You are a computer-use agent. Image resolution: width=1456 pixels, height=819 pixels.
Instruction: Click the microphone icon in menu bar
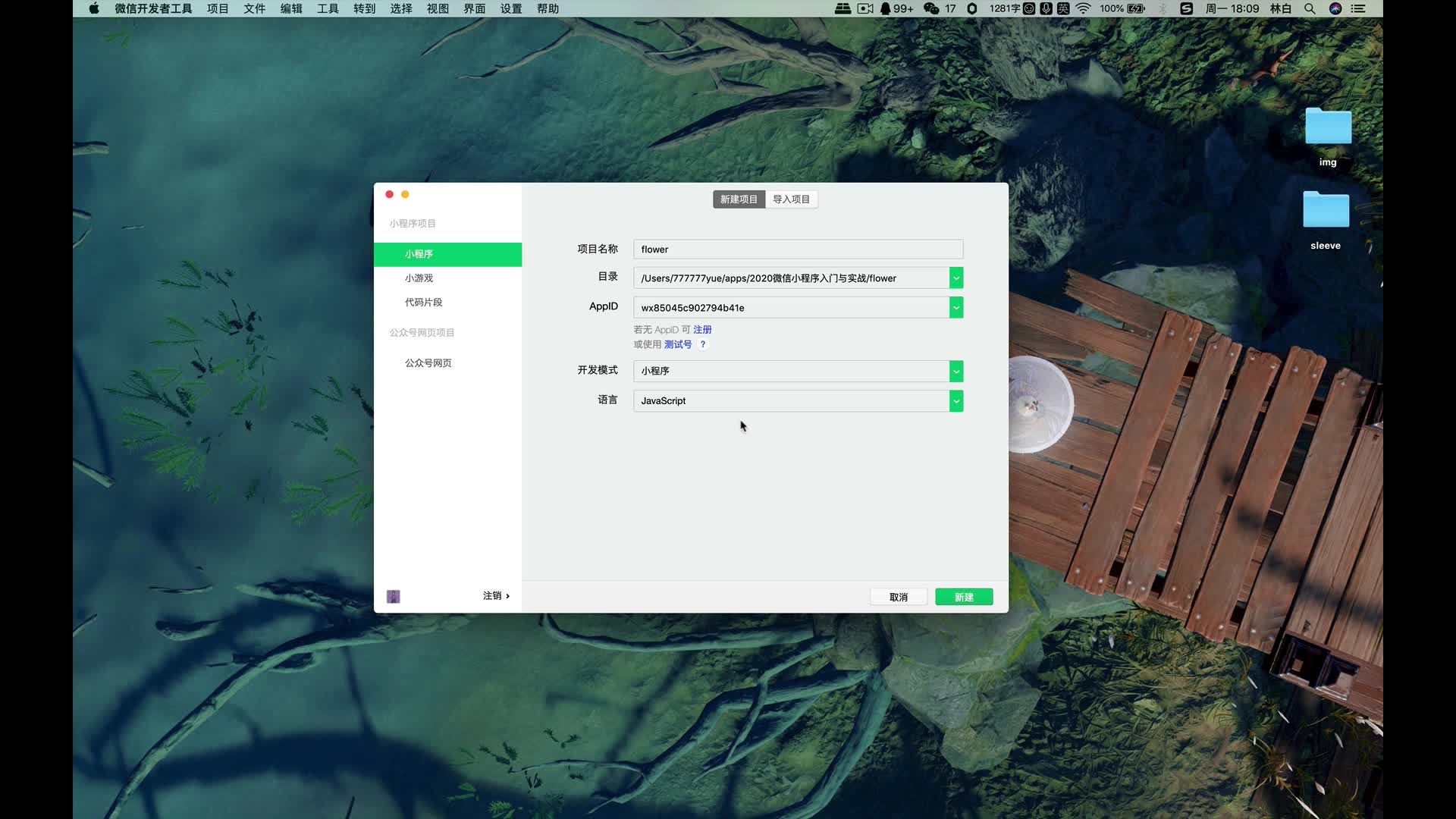pos(1046,8)
